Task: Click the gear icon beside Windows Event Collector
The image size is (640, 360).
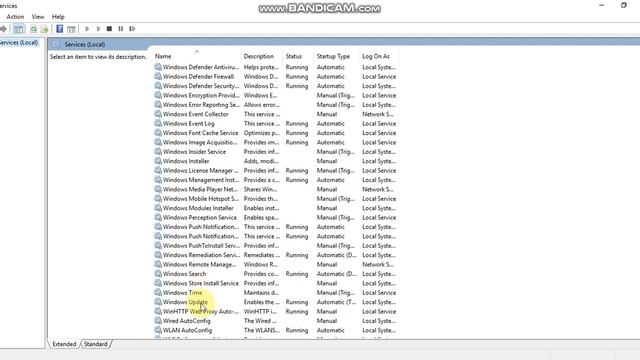Action: [x=158, y=114]
